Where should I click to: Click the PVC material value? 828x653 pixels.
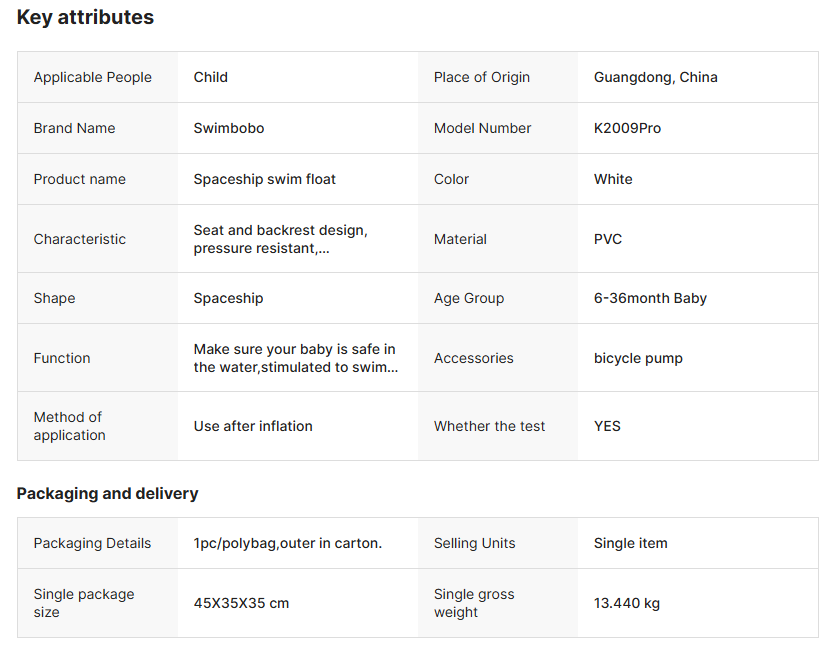click(x=607, y=239)
